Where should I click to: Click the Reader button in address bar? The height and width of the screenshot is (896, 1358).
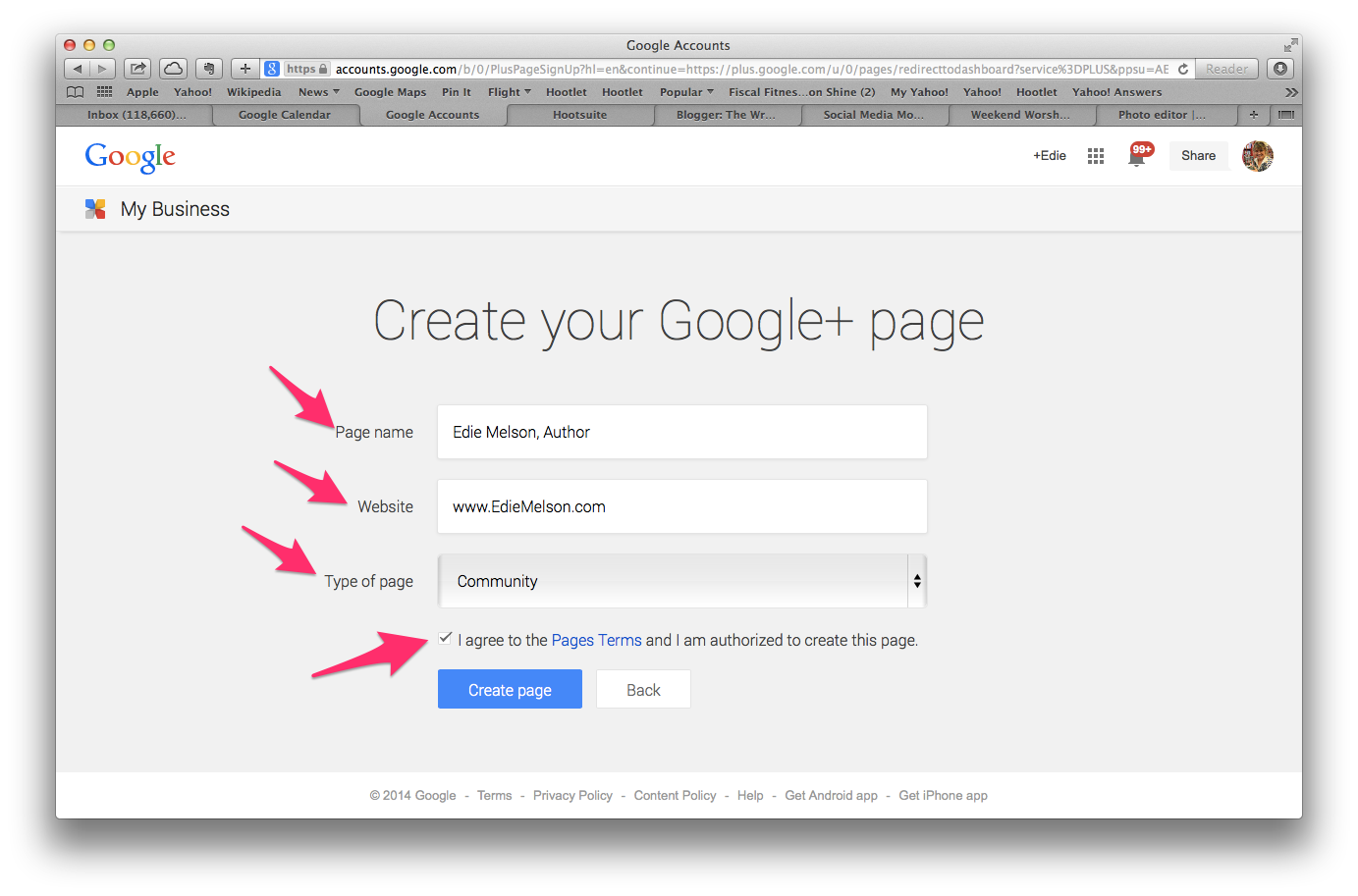1226,69
